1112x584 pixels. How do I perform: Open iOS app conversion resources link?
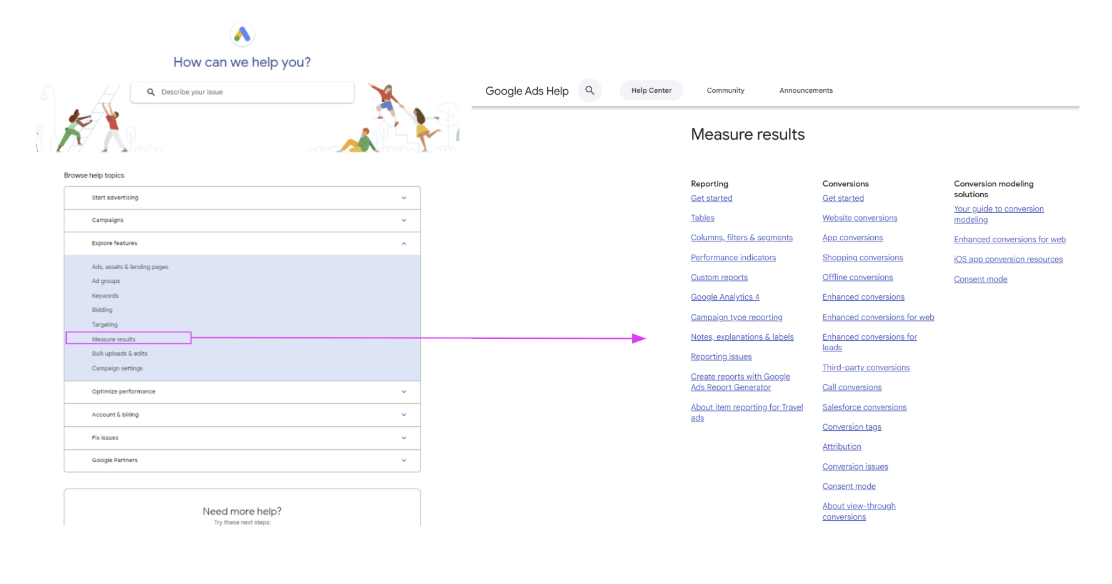tap(1008, 260)
